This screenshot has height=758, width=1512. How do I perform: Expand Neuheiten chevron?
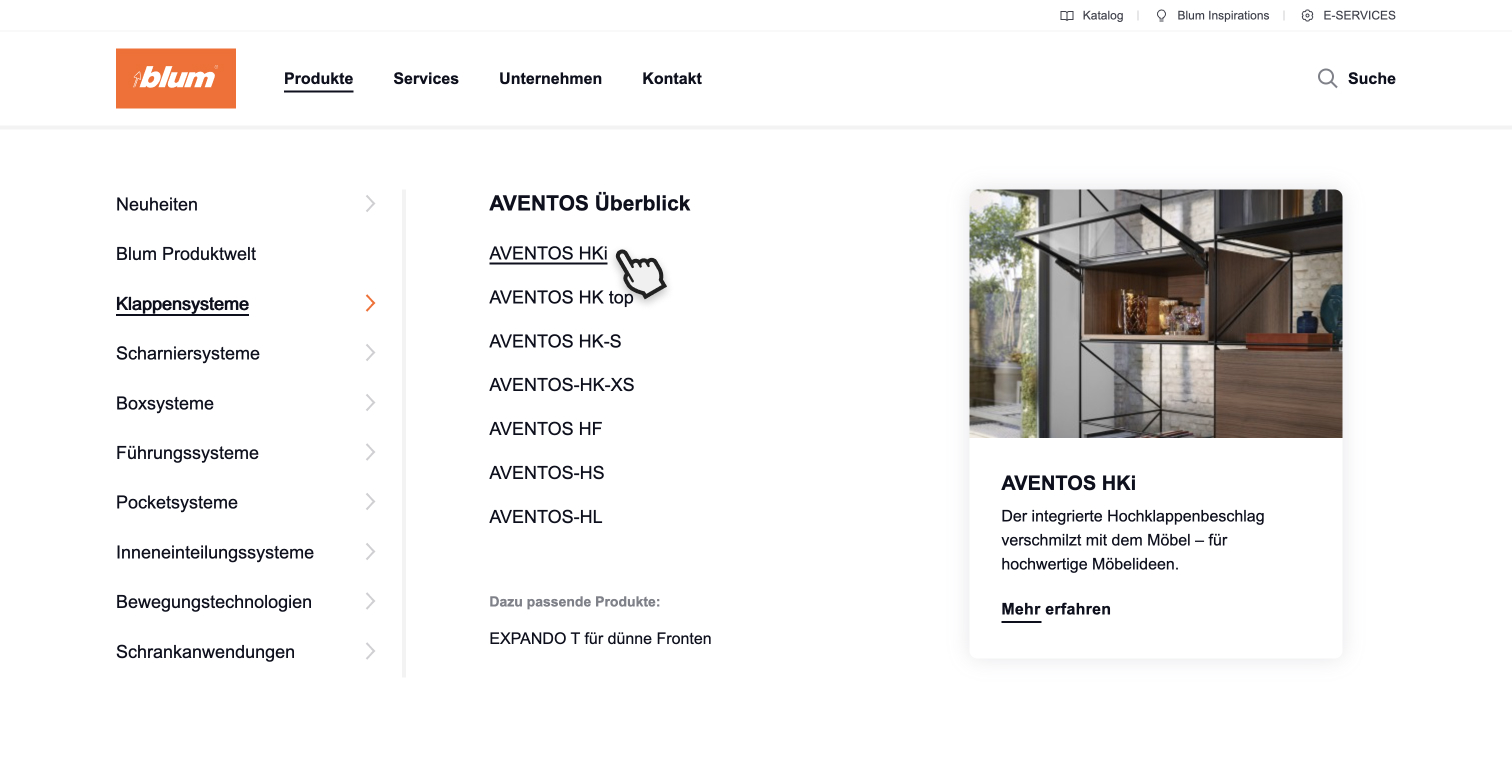pos(370,204)
